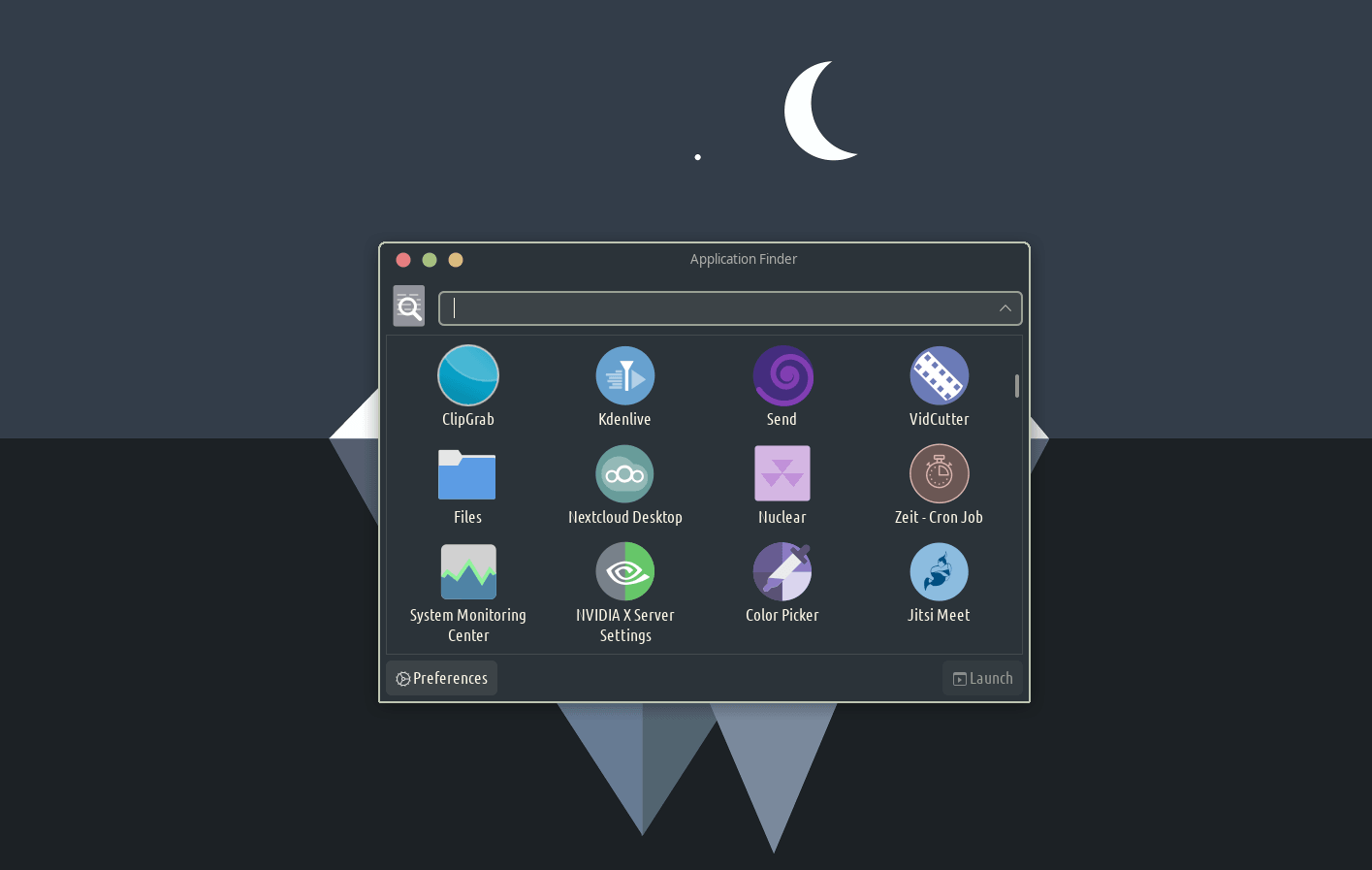1372x870 pixels.
Task: Expand the search field history arrow
Action: coord(1005,308)
